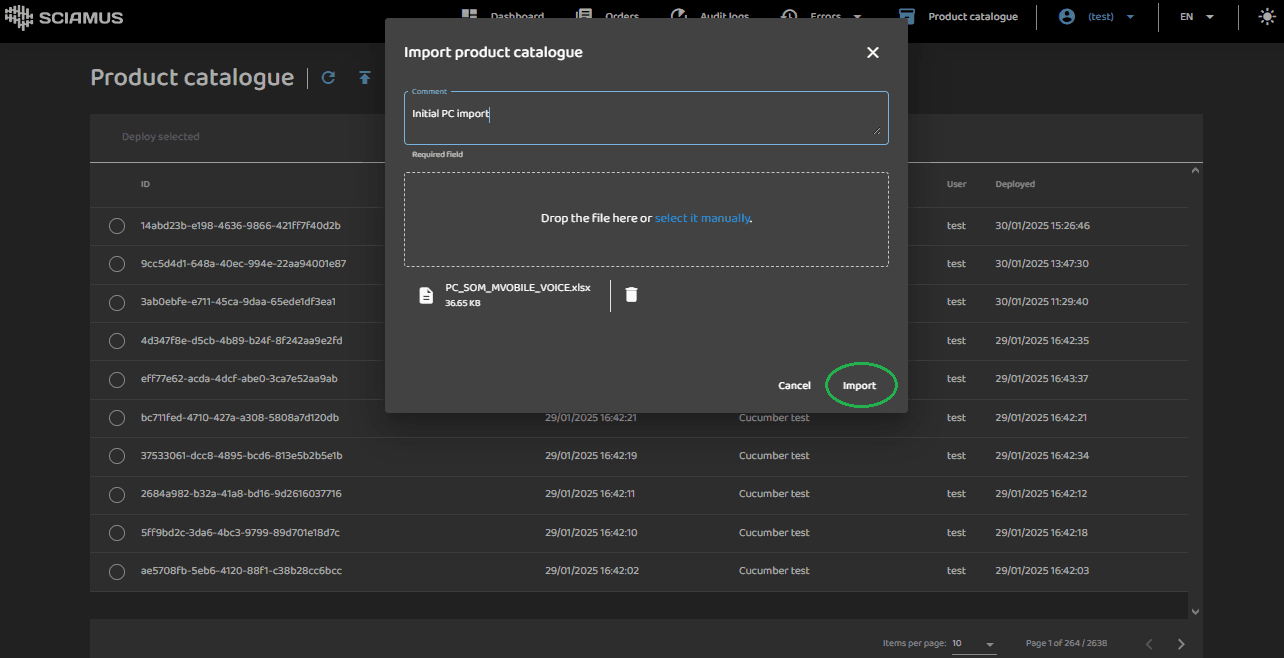
Task: Delete the PC_SOM_MVOBILE_VOICE.xlsx file with trash icon
Action: [631, 294]
